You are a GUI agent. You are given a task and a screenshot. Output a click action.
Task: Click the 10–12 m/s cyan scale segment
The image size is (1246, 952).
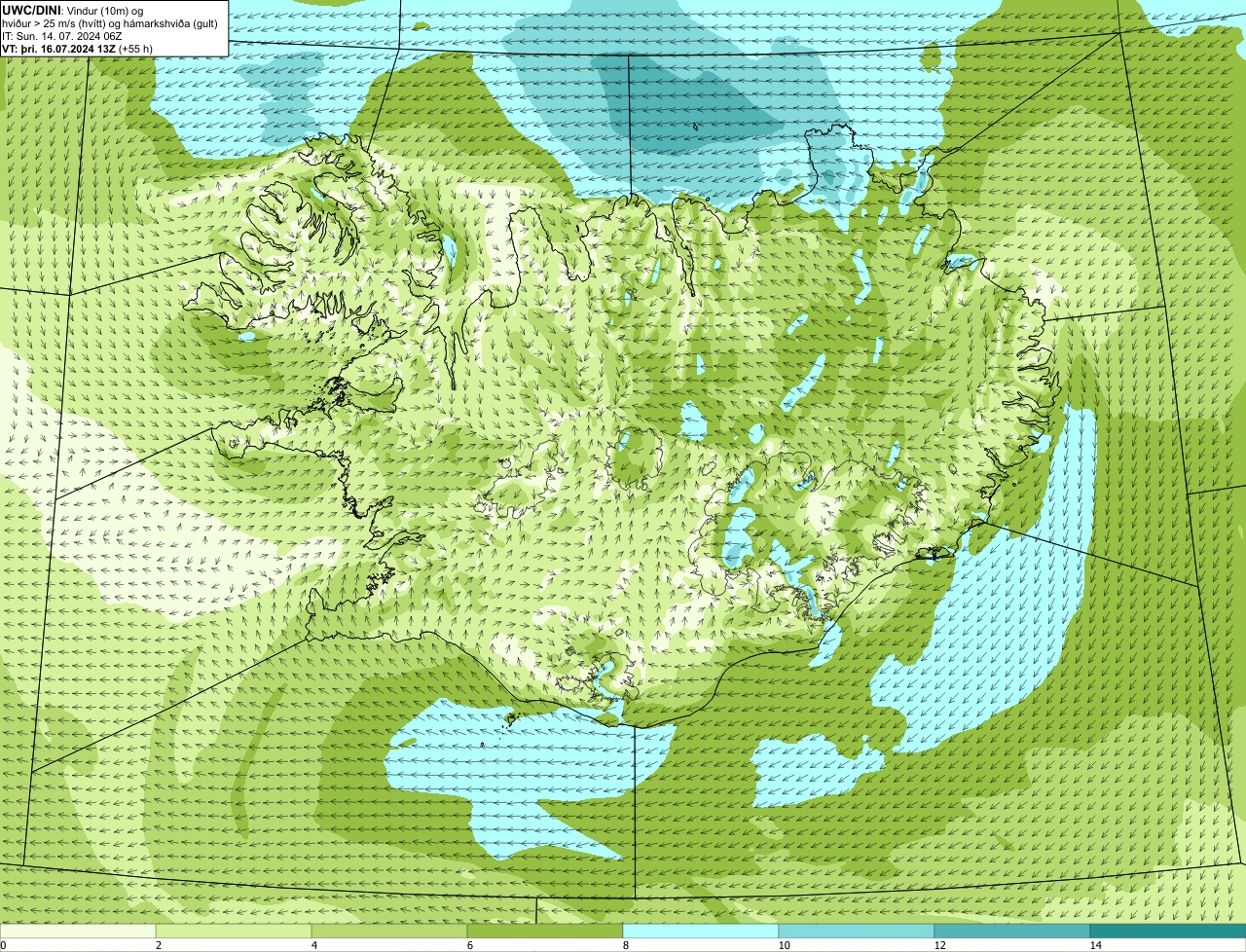pos(857,932)
